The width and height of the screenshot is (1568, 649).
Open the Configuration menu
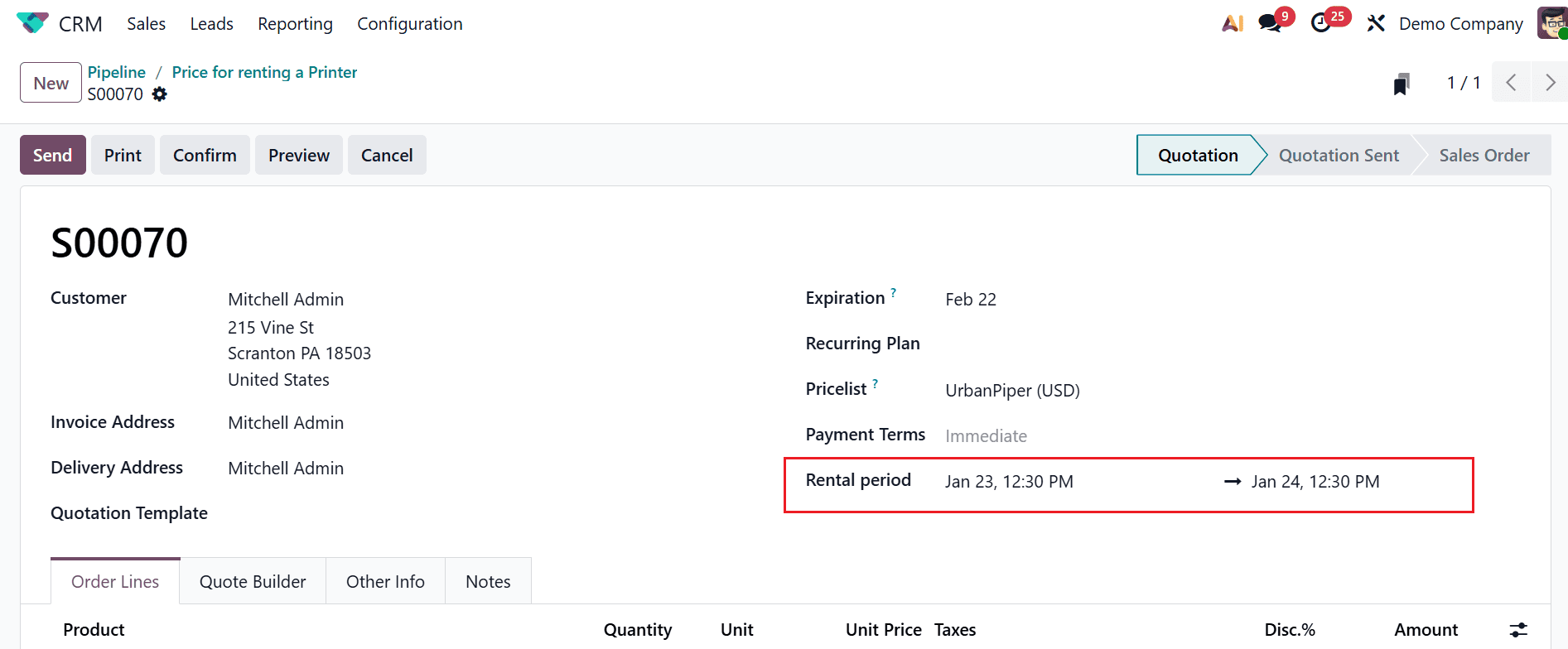pos(410,24)
